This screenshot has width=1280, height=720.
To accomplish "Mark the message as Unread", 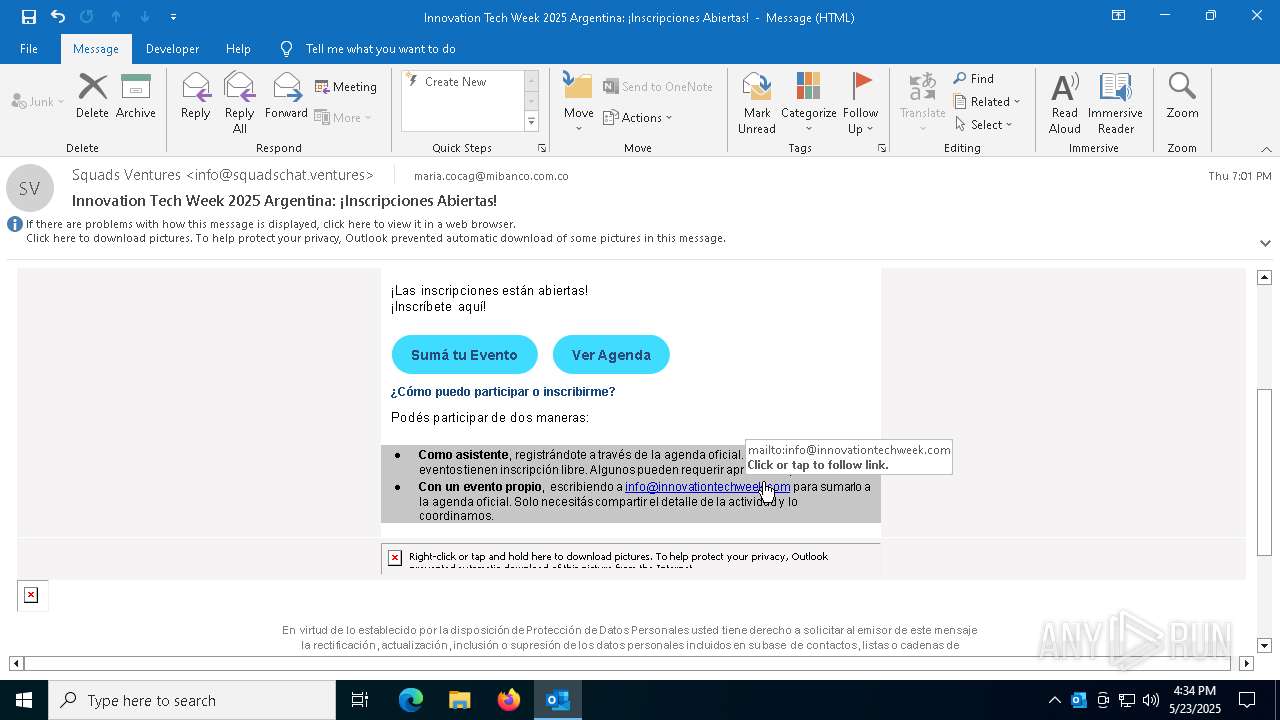I will pos(757,102).
